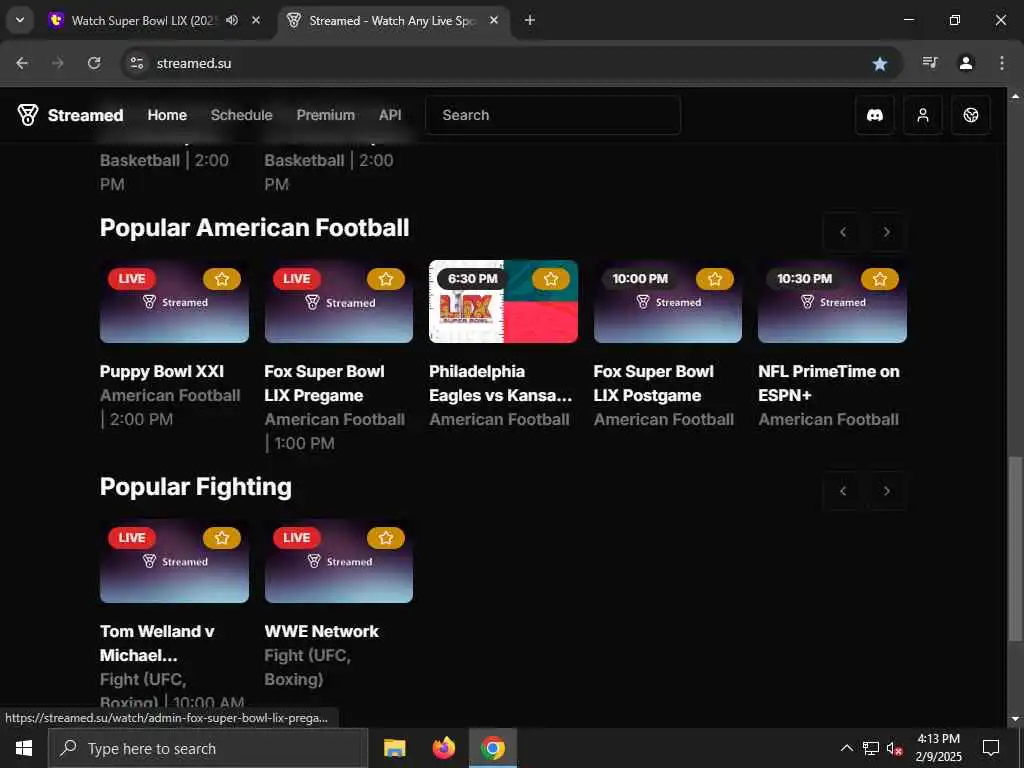Click the Streamed brand name link
Viewport: 1024px width, 768px height.
coord(86,115)
